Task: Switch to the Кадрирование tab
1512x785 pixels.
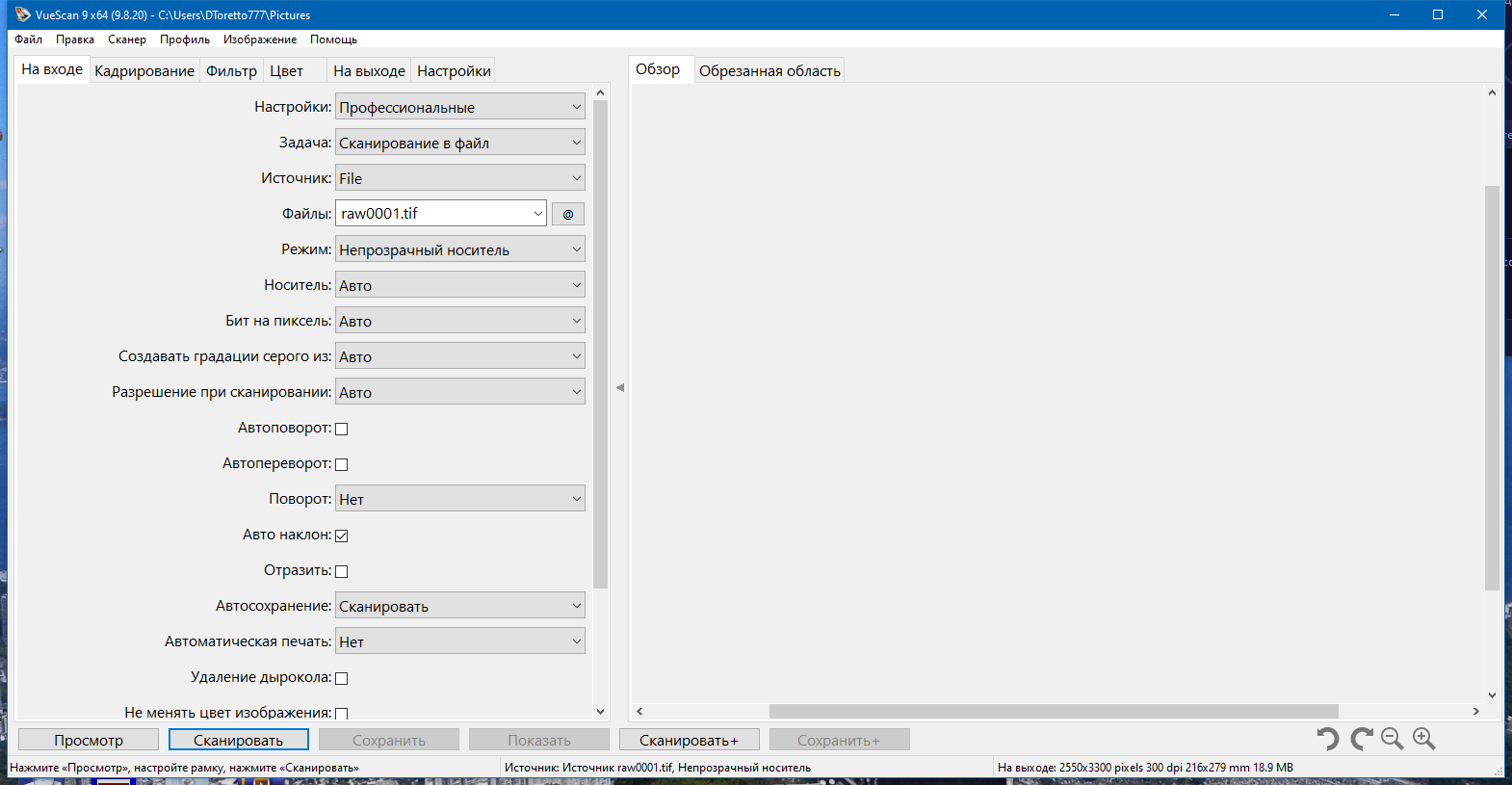Action: point(144,70)
